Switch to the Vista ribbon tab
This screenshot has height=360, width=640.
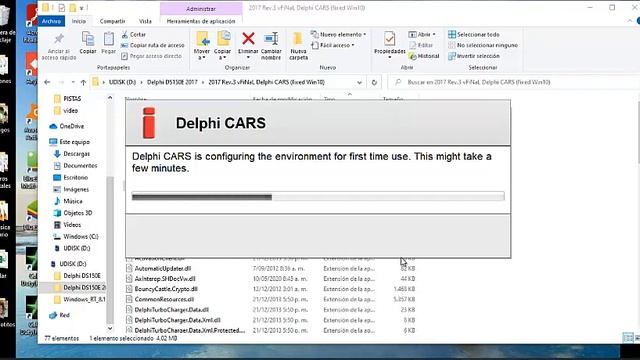[145, 21]
